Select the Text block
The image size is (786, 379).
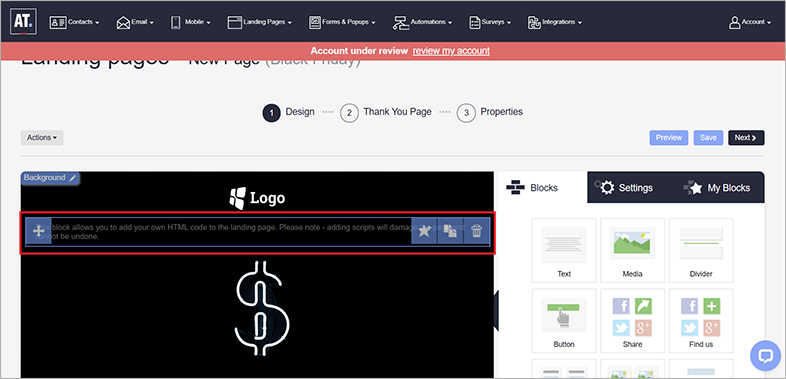(x=564, y=250)
